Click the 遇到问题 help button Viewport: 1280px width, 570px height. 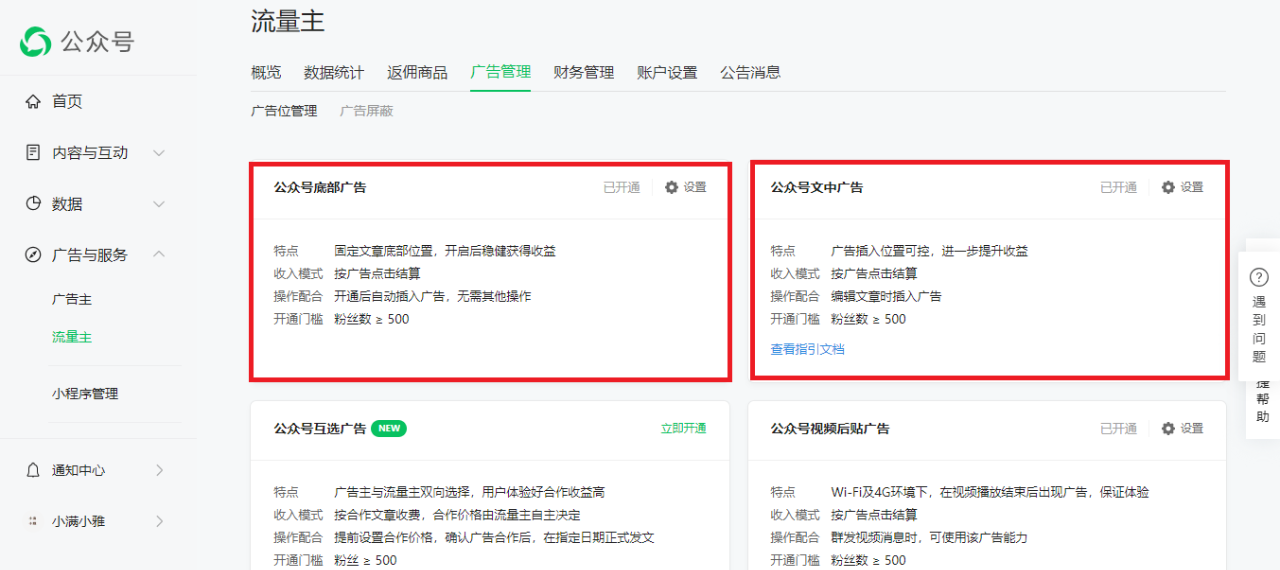click(1259, 316)
